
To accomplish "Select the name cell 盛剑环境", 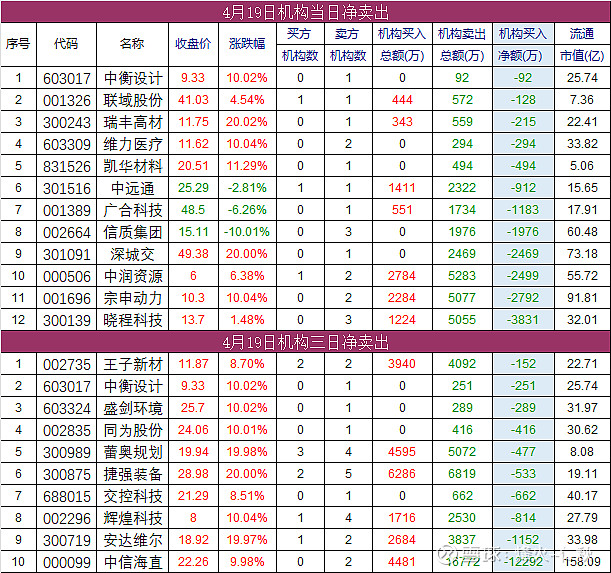I will [x=133, y=409].
